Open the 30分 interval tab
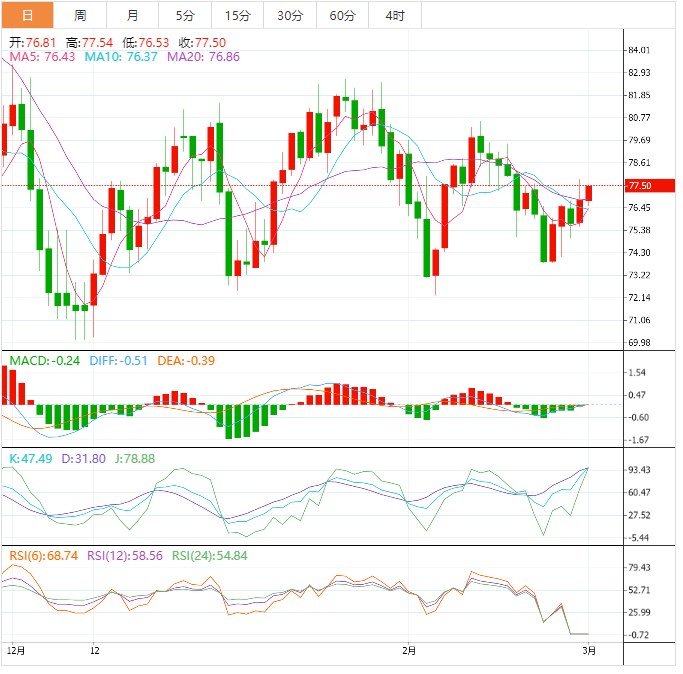683x674 pixels. click(x=290, y=15)
